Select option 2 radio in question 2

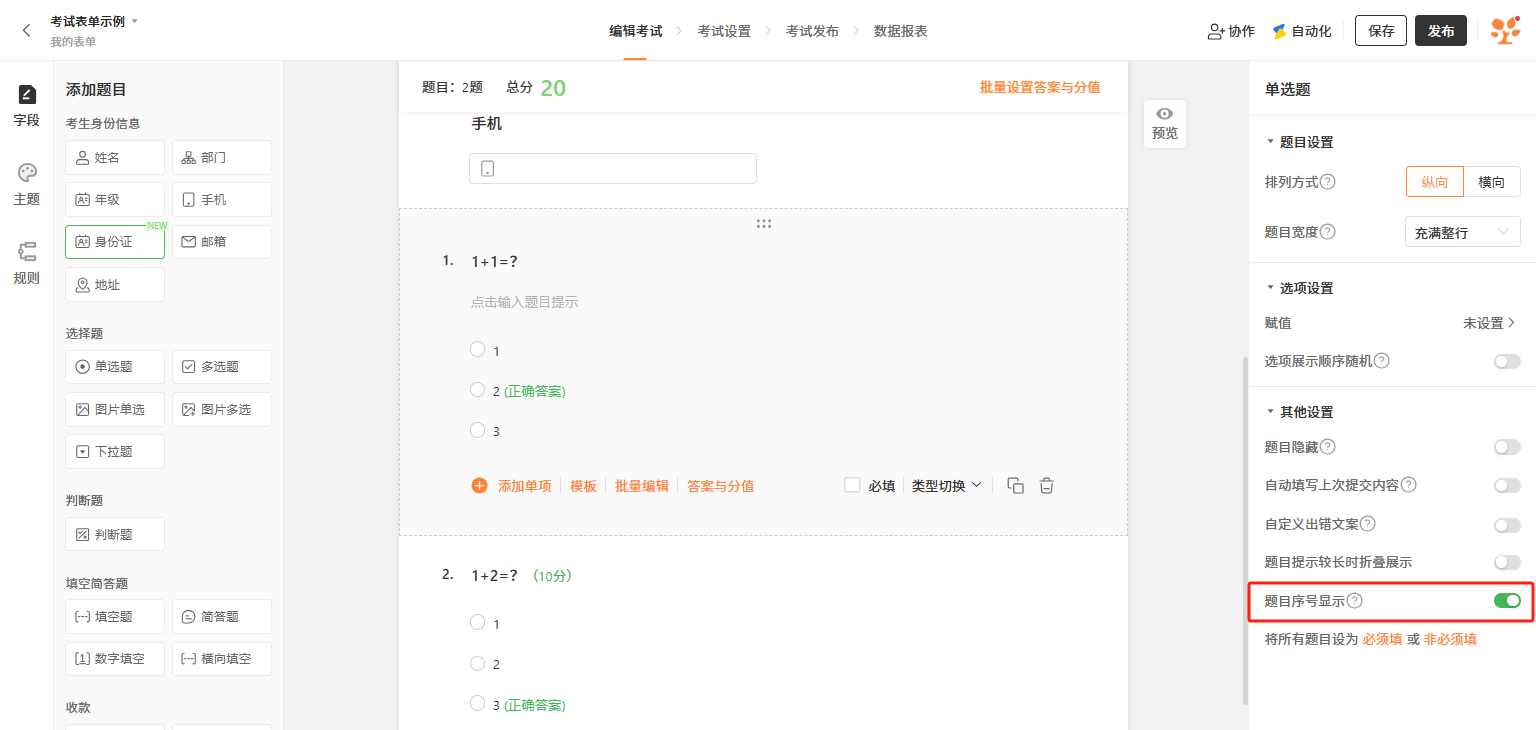pos(477,663)
